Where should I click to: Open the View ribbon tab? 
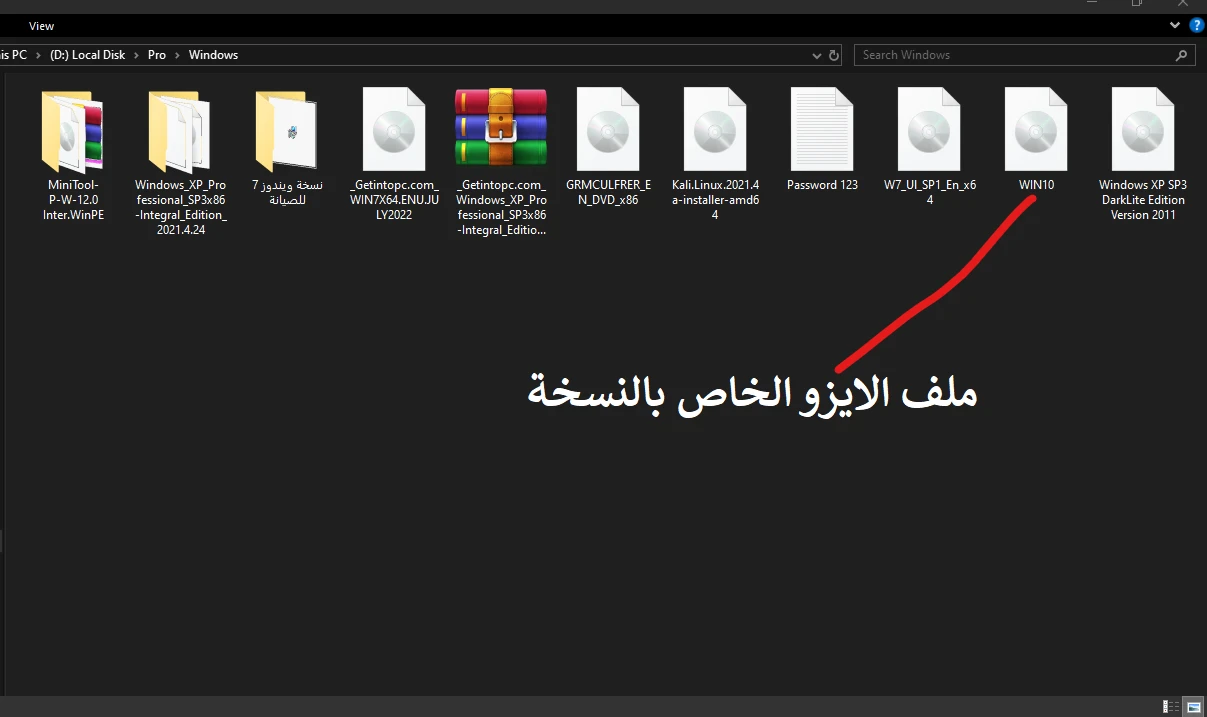(x=42, y=26)
